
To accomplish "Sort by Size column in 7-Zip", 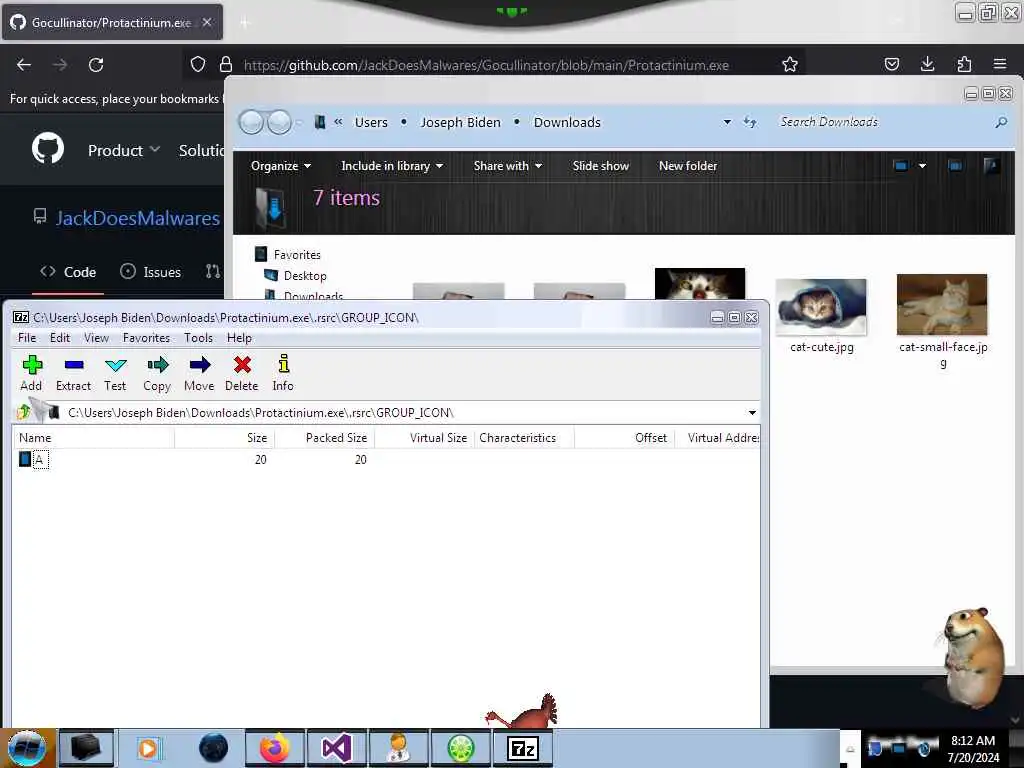I will point(225,438).
